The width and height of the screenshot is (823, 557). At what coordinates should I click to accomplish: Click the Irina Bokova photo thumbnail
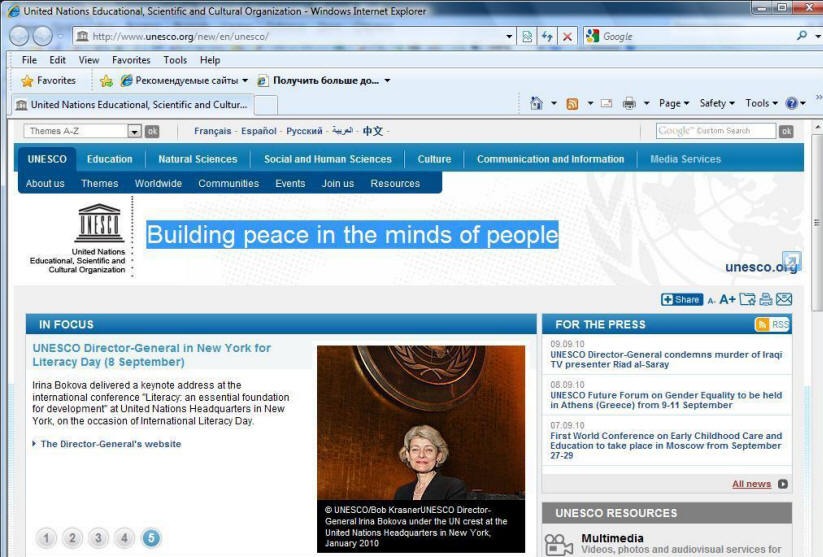[421, 423]
